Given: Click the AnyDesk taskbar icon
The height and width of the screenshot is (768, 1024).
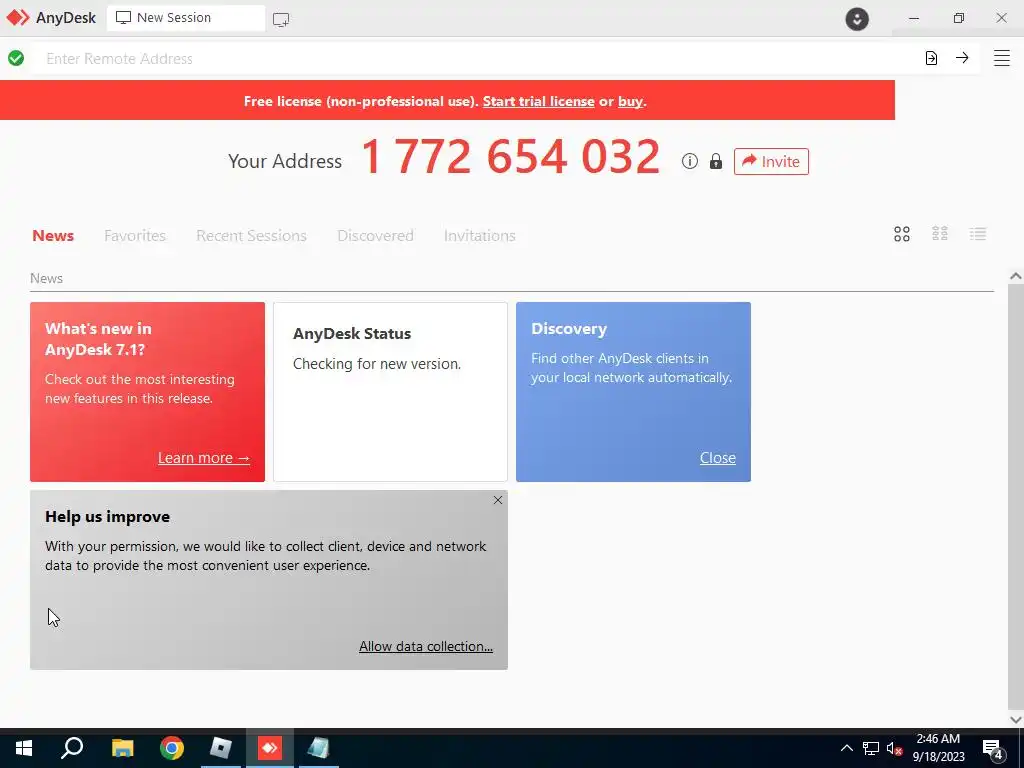Looking at the screenshot, I should point(269,748).
